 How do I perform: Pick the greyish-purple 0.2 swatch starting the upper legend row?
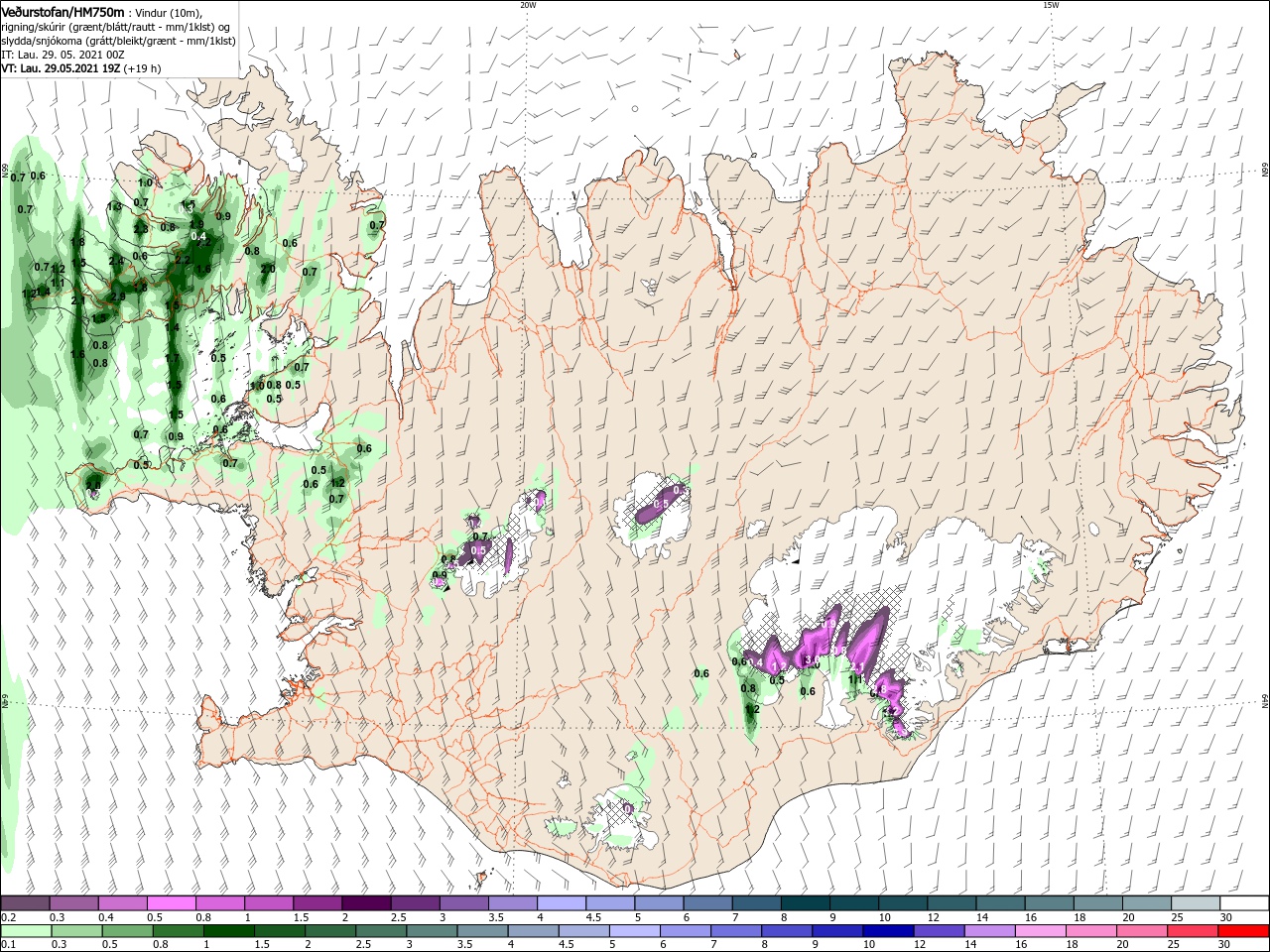26,903
